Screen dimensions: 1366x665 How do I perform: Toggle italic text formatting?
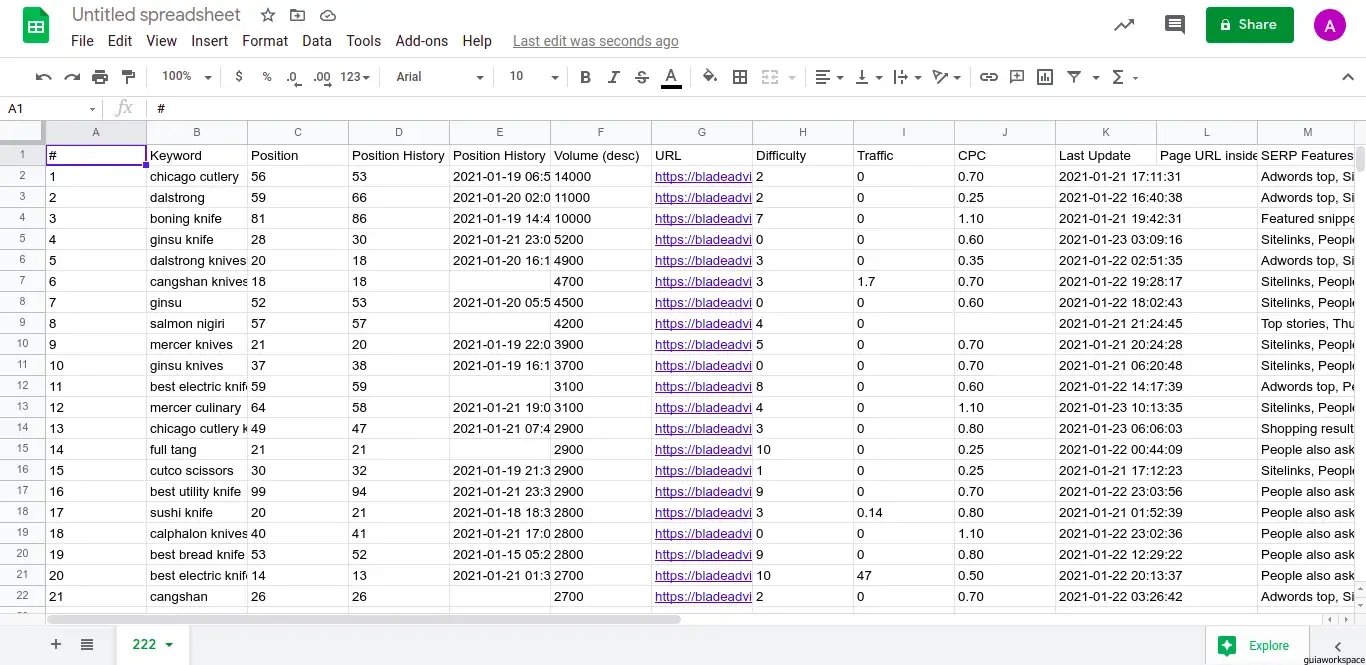pos(613,77)
